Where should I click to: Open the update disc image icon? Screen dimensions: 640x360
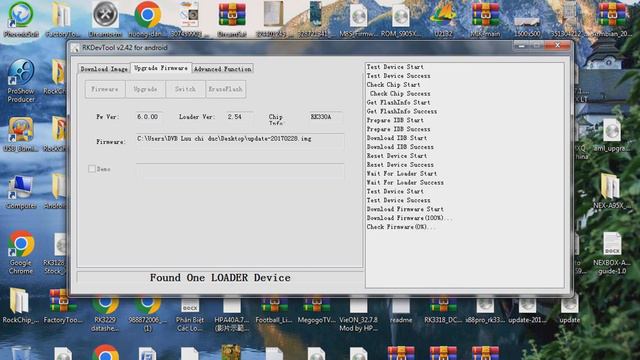[x=570, y=310]
